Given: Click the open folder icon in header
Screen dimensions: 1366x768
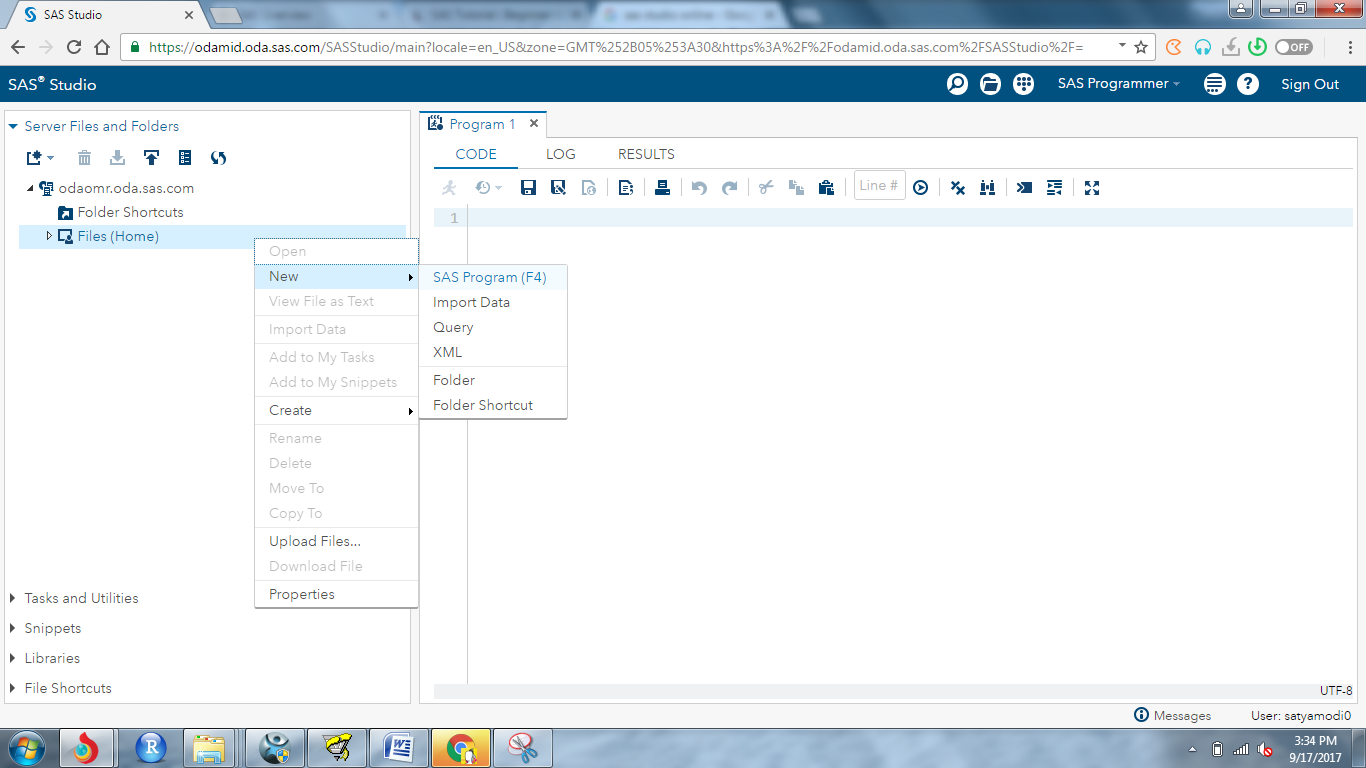Looking at the screenshot, I should coord(991,84).
